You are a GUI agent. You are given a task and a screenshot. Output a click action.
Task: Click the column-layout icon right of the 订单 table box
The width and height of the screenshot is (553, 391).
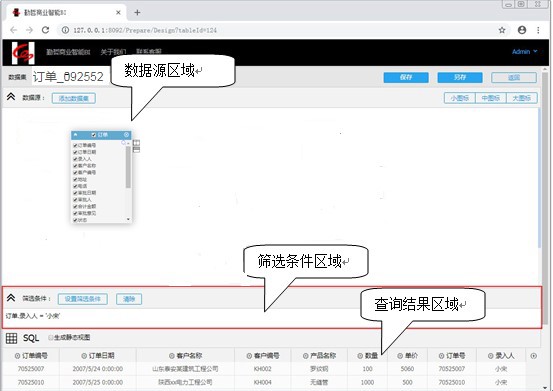point(136,143)
